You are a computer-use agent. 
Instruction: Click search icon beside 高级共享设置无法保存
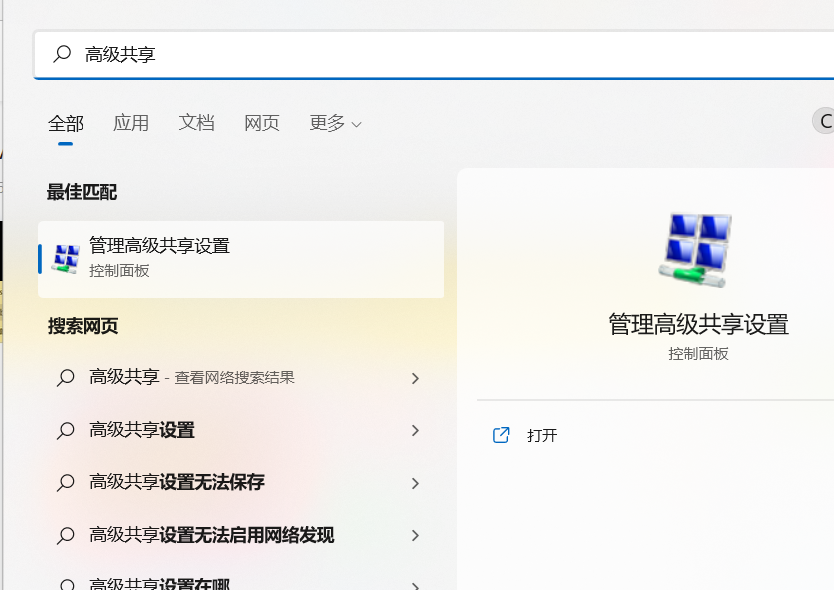[66, 483]
